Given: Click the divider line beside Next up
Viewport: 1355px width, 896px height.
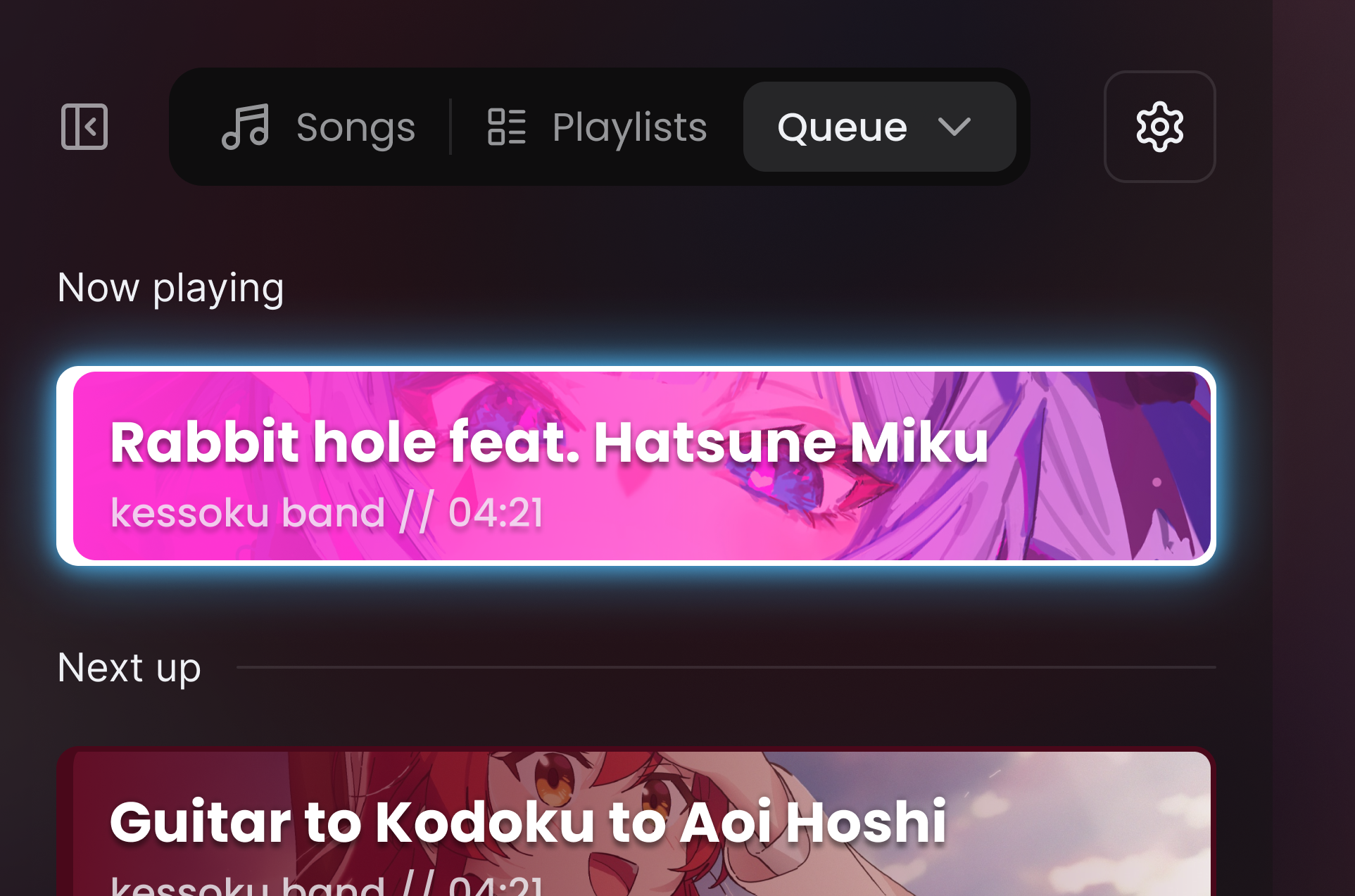Looking at the screenshot, I should point(726,667).
